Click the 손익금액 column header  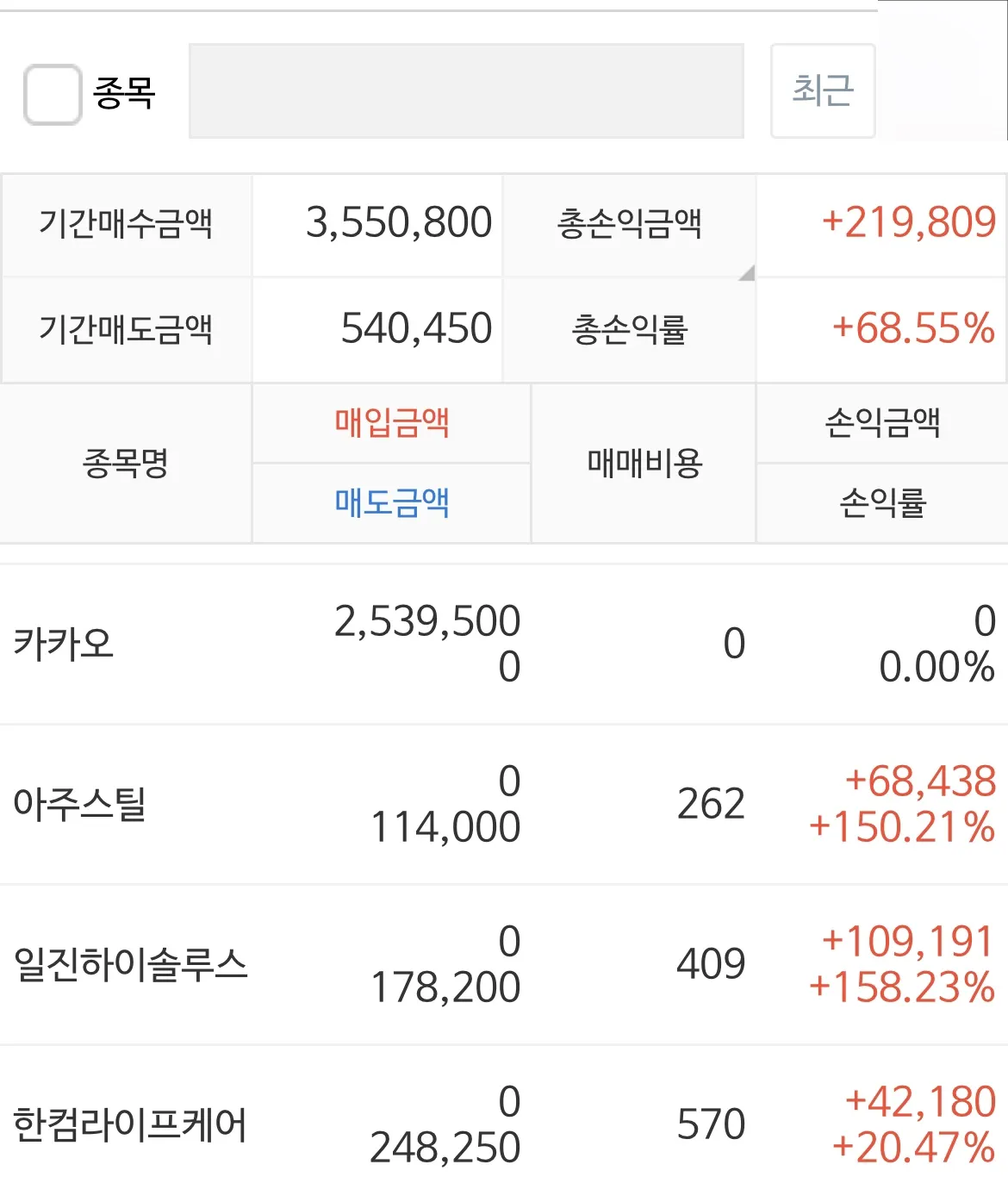pyautogui.click(x=882, y=423)
